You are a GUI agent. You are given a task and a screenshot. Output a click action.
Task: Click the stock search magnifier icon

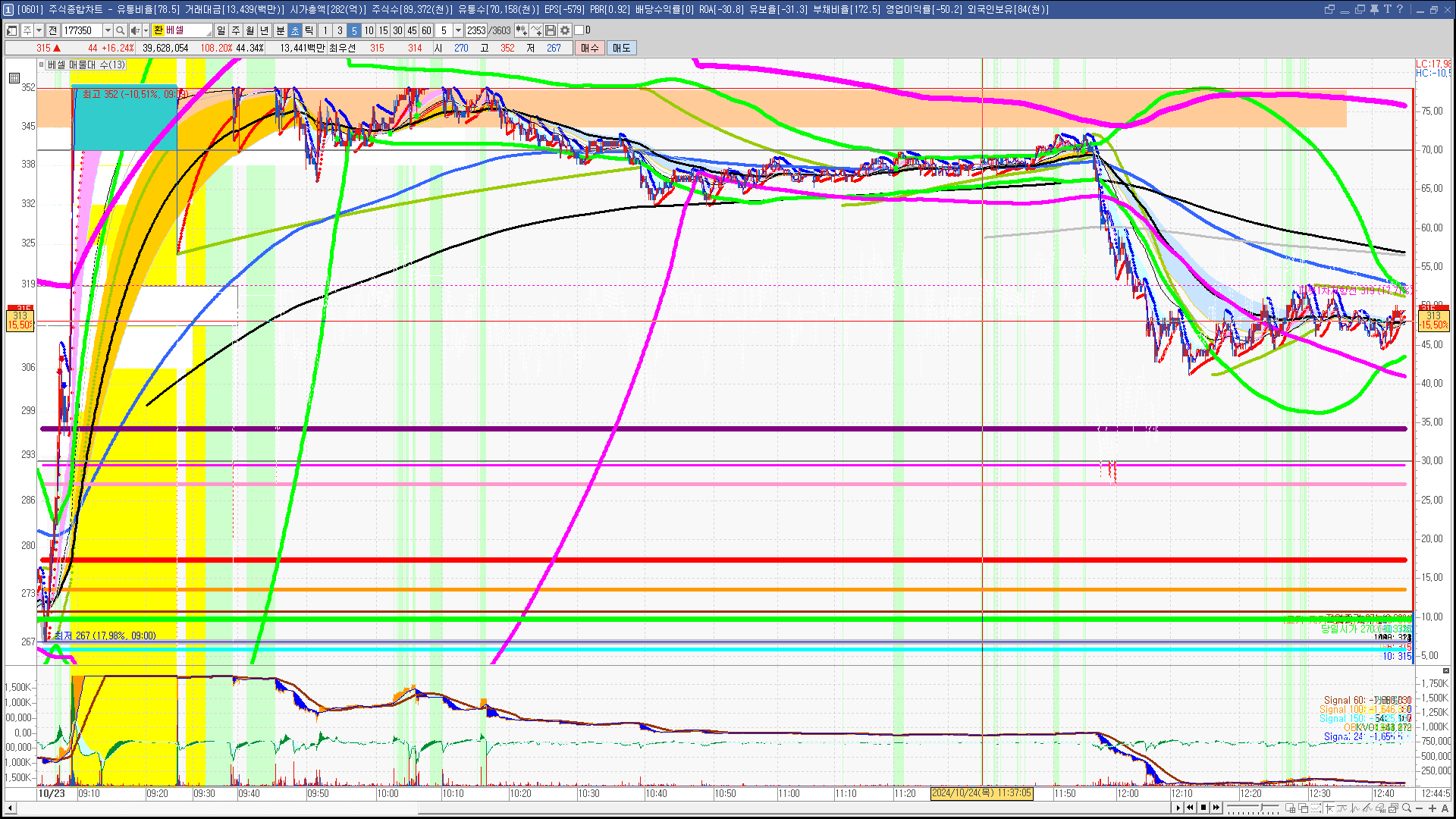[x=120, y=30]
